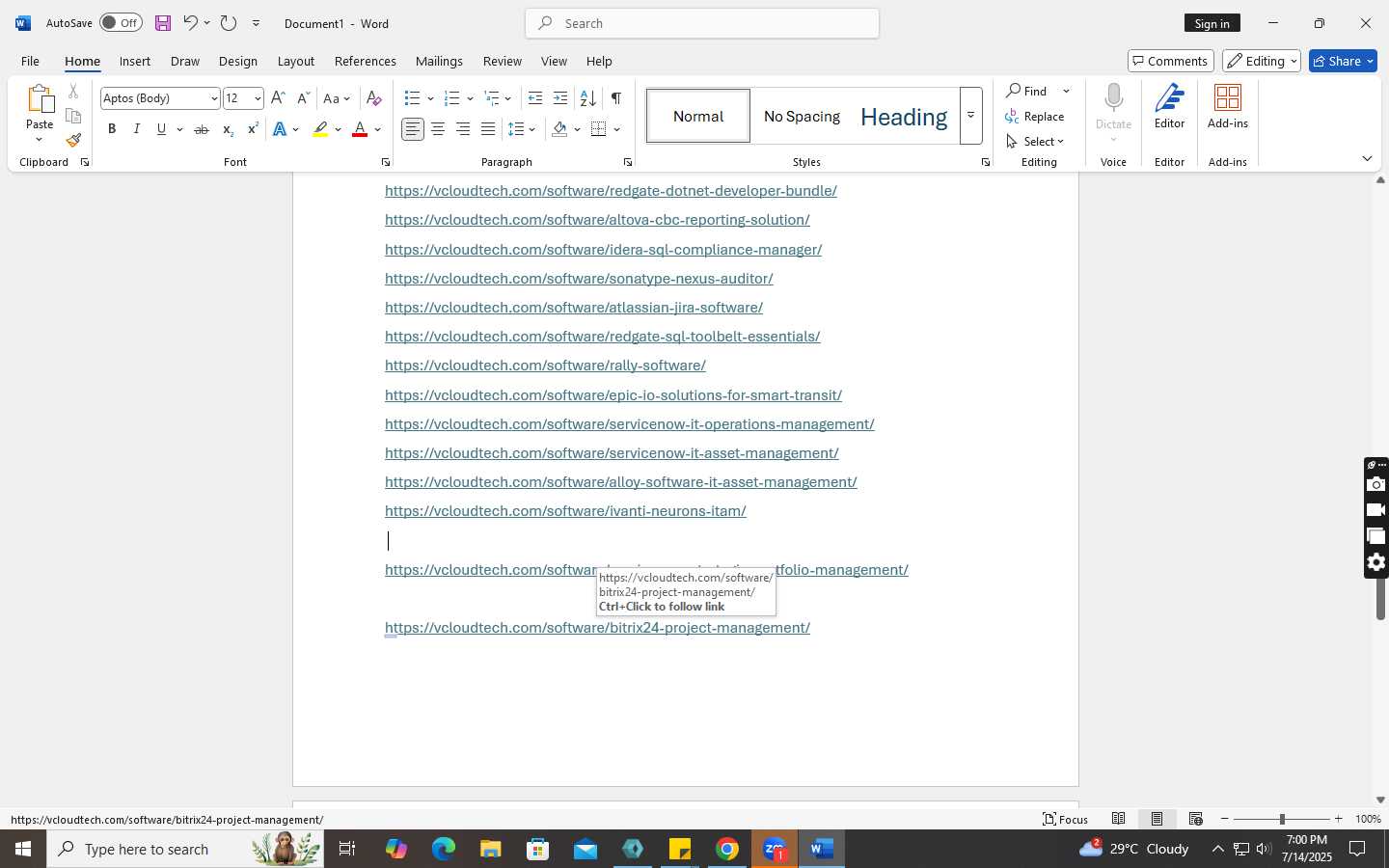The height and width of the screenshot is (868, 1389).
Task: Open the font name dropdown
Action: pos(214,98)
